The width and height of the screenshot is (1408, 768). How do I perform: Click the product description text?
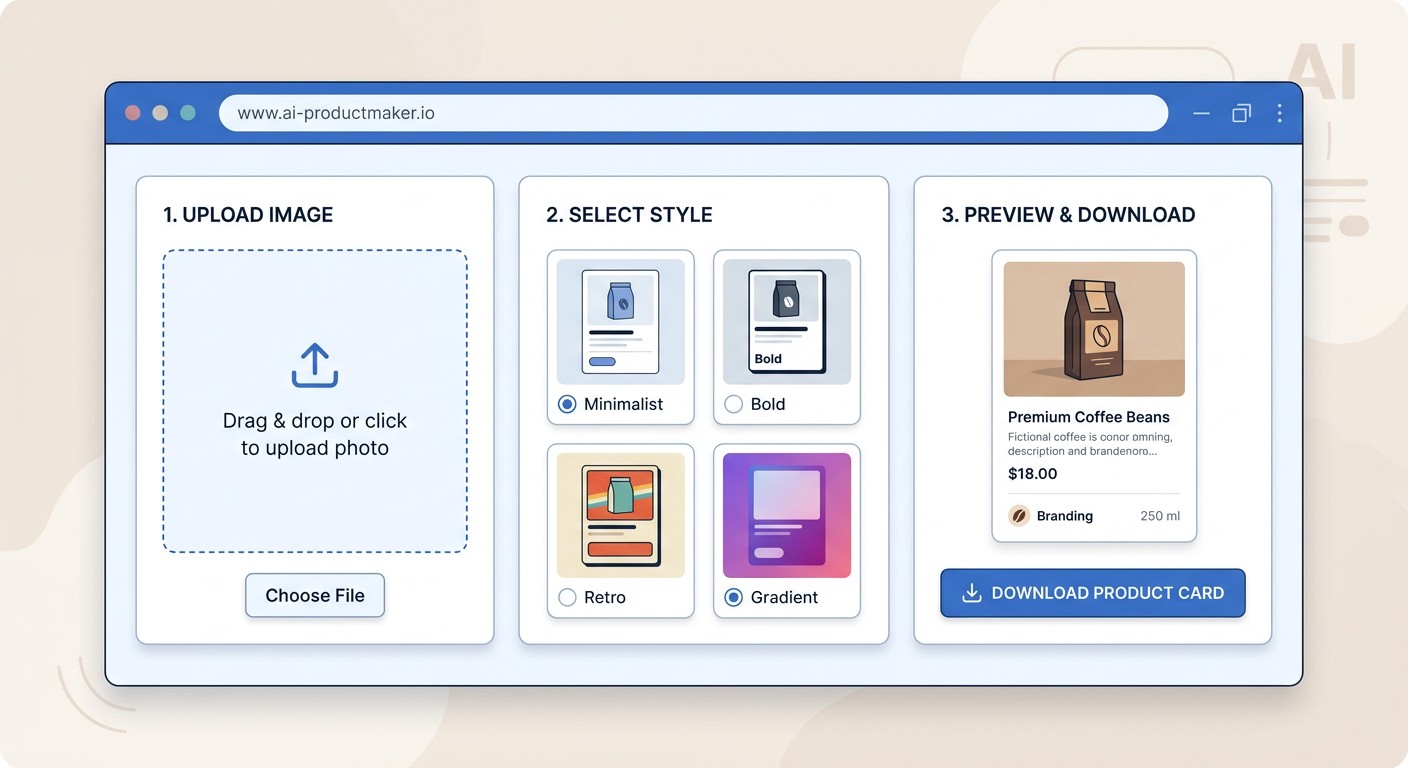[x=1090, y=444]
